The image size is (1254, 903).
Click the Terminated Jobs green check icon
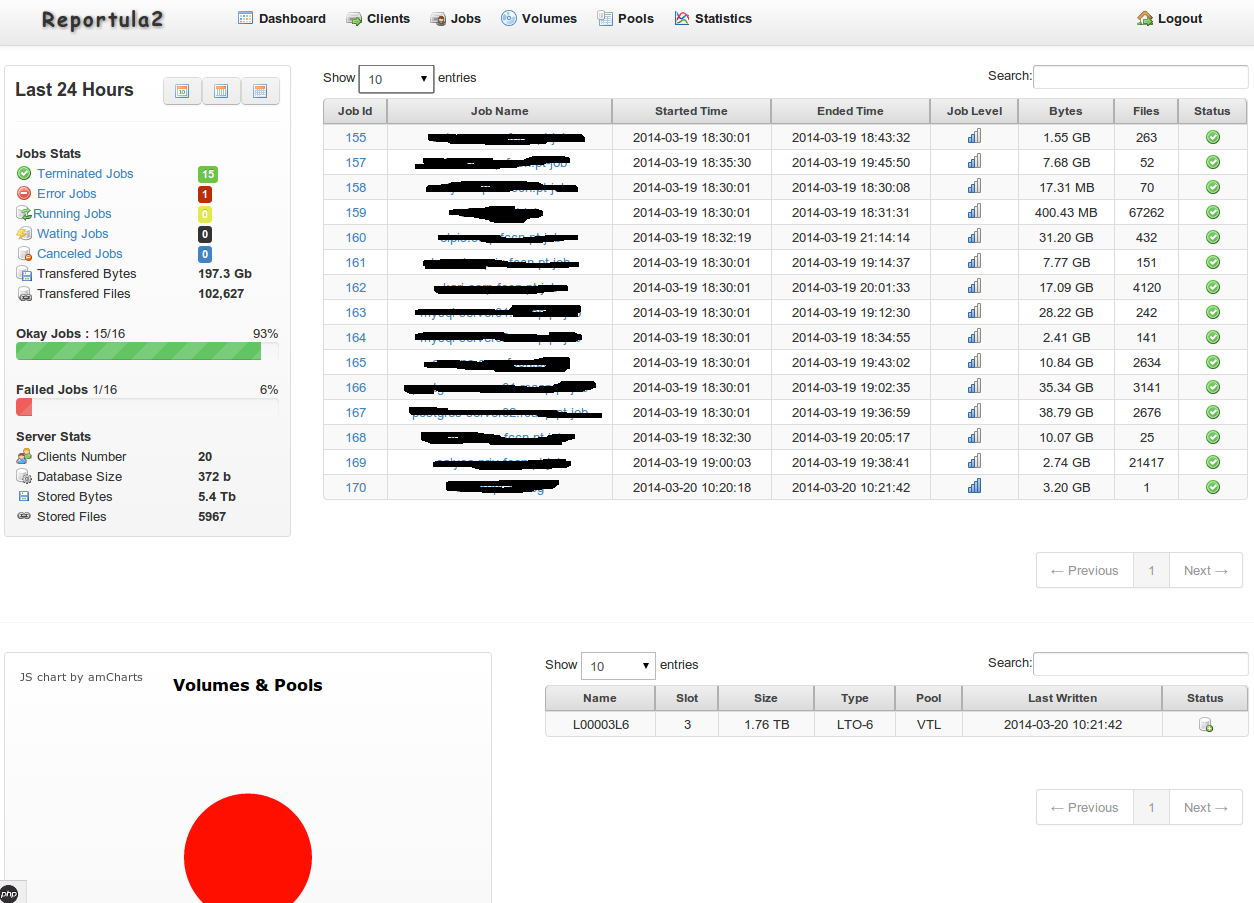(x=22, y=173)
